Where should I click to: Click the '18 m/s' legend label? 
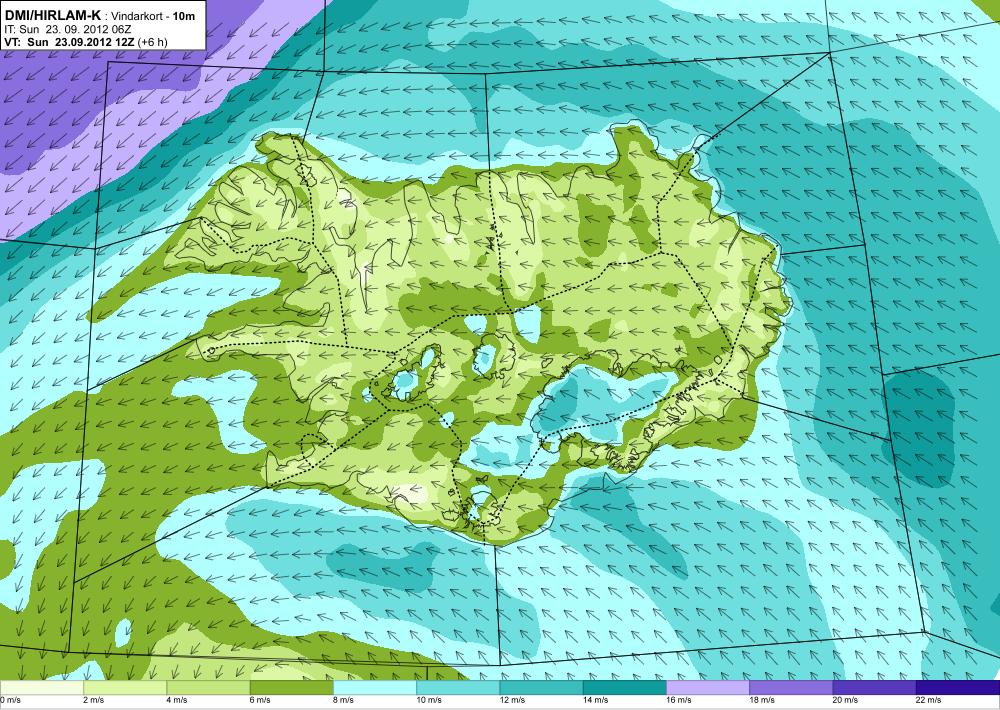[762, 700]
